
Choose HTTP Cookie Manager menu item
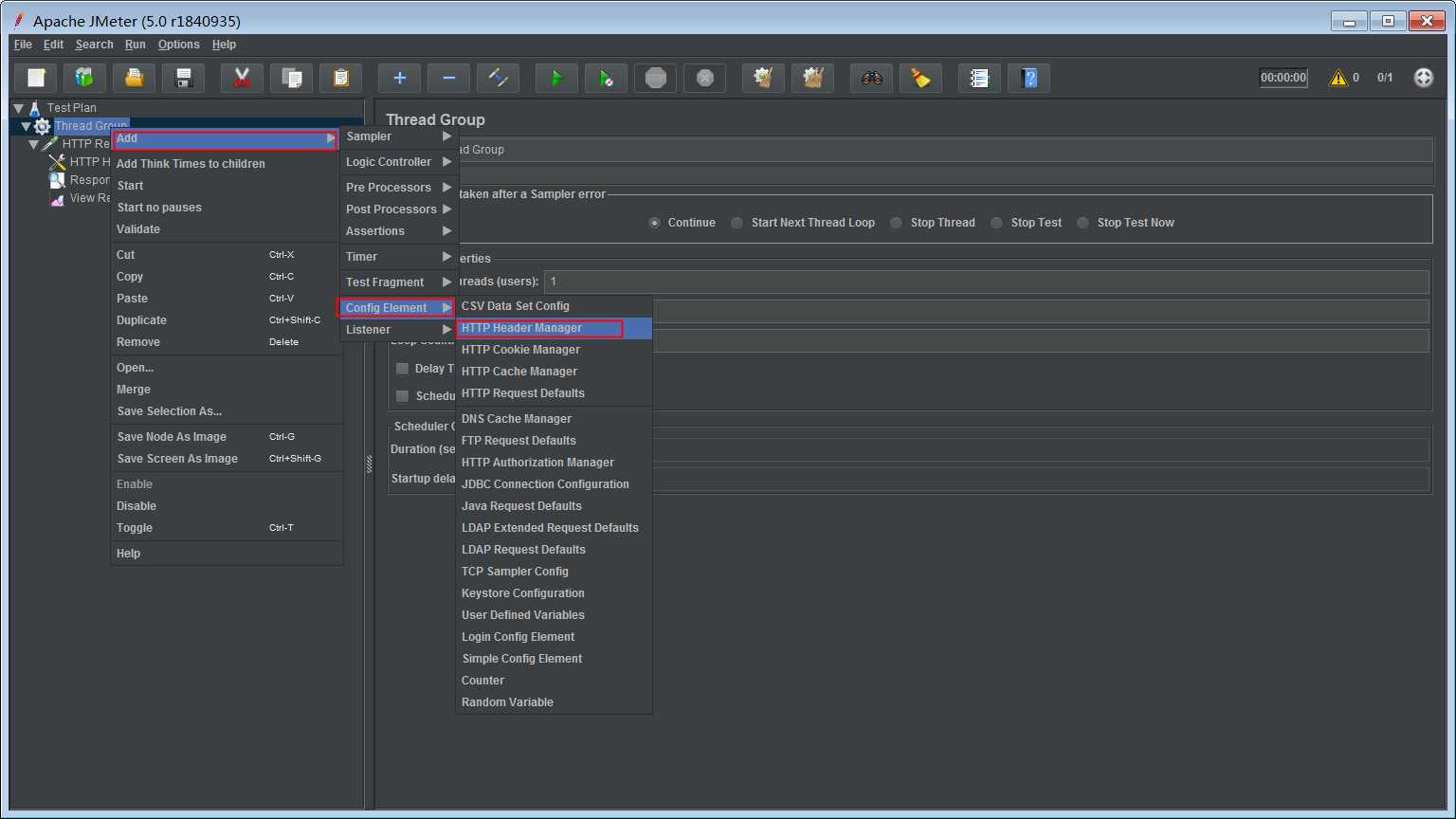click(554, 350)
